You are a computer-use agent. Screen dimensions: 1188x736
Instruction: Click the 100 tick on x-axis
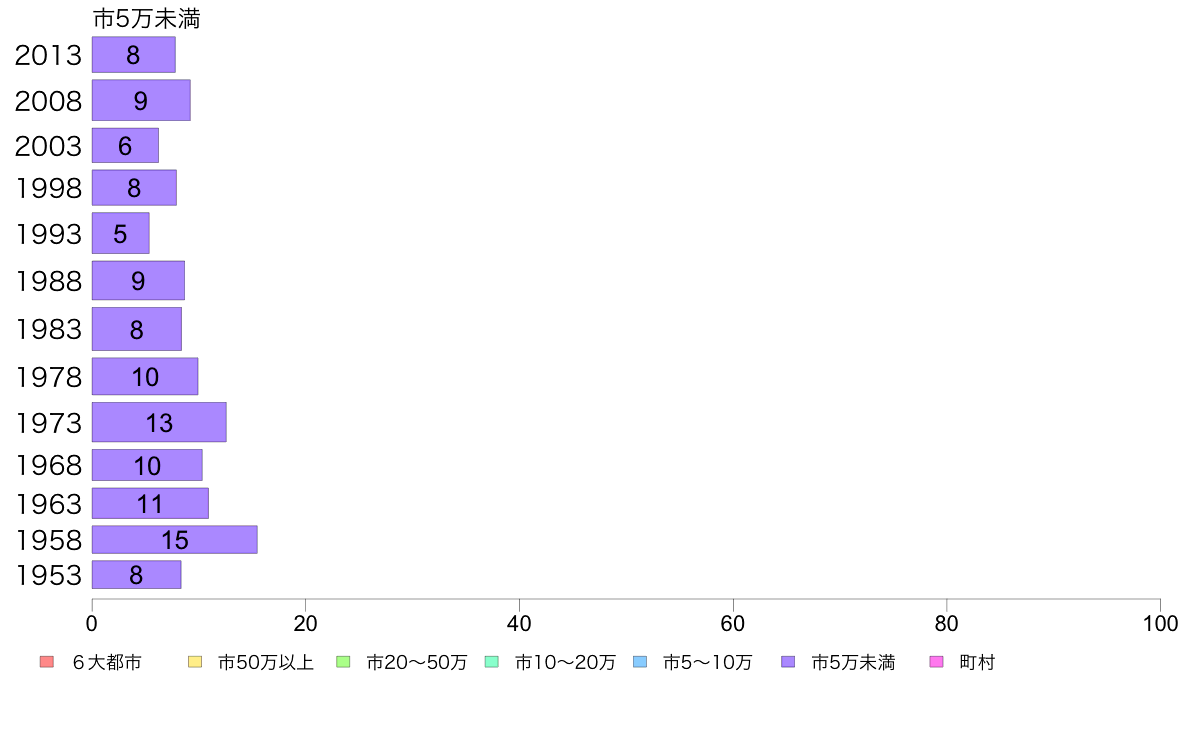[x=1160, y=624]
